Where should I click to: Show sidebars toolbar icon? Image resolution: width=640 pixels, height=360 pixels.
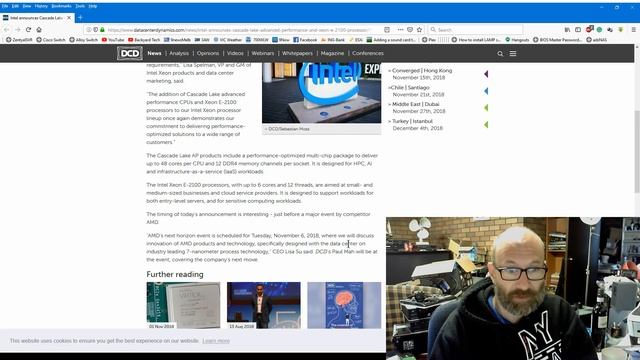click(x=578, y=30)
